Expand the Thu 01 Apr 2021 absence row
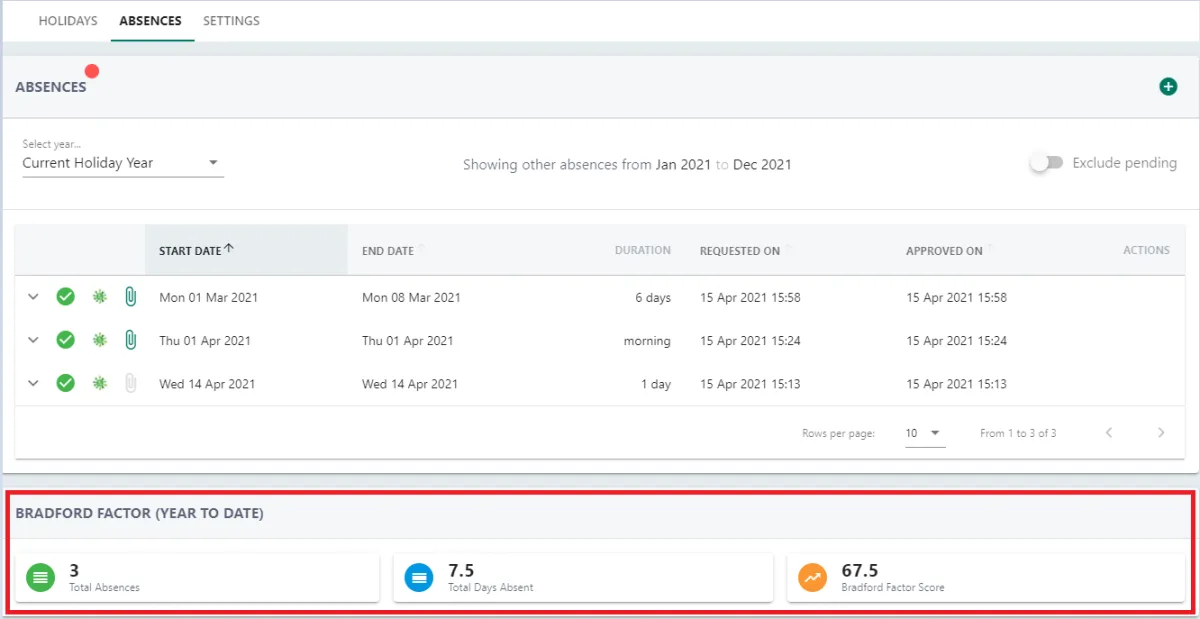1200x619 pixels. pos(33,340)
